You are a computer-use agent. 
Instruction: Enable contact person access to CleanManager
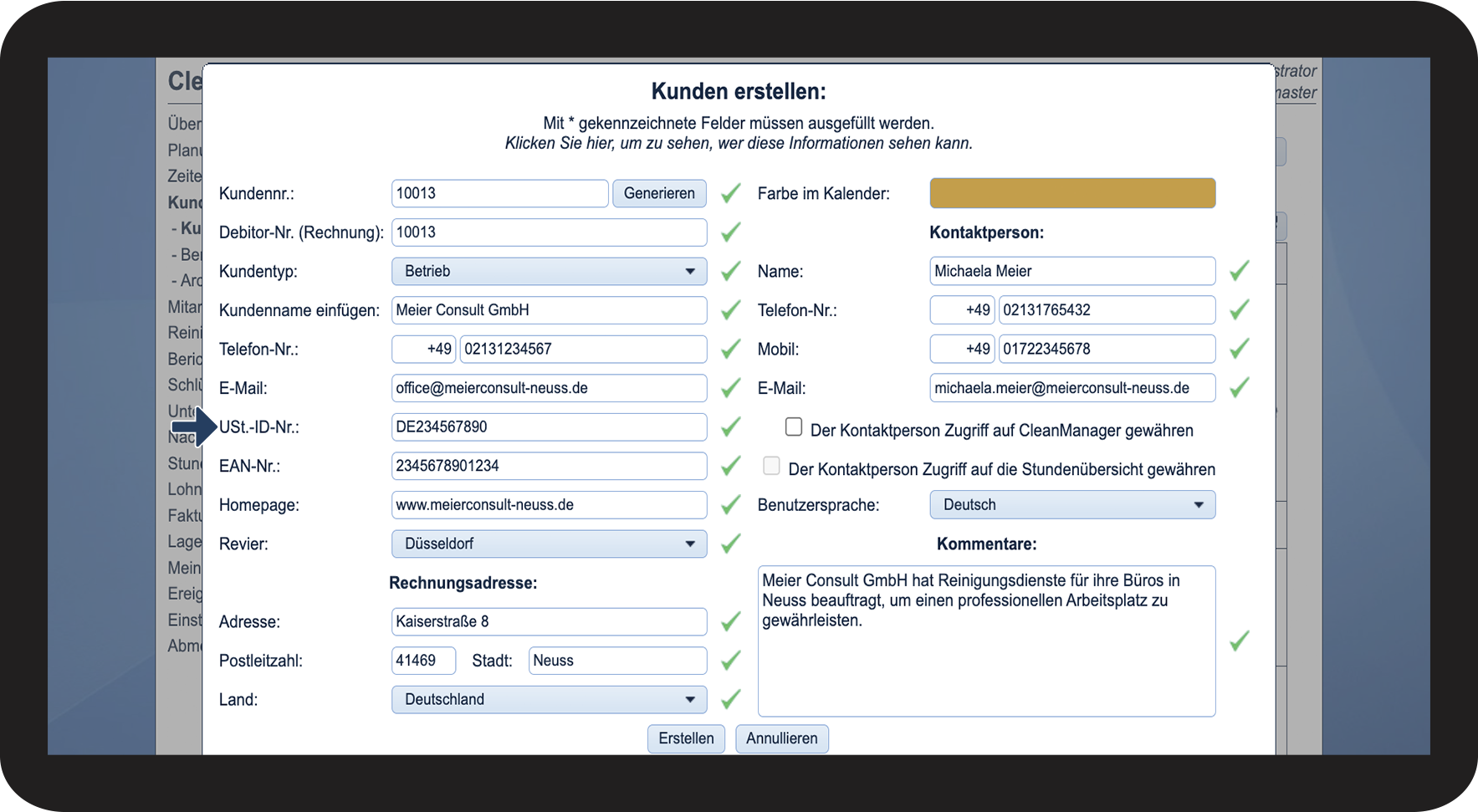(794, 427)
